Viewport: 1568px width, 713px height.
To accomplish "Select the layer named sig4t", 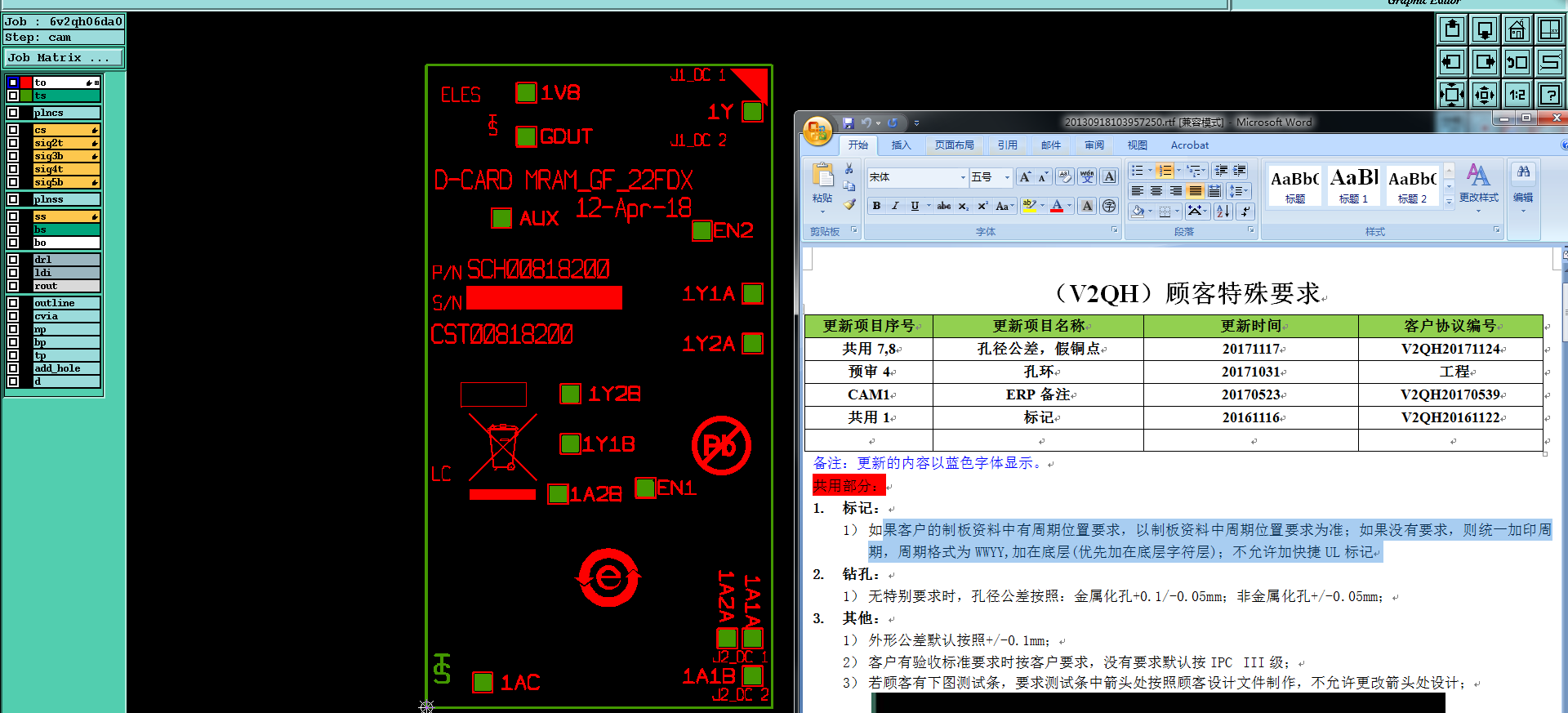I will click(x=66, y=169).
